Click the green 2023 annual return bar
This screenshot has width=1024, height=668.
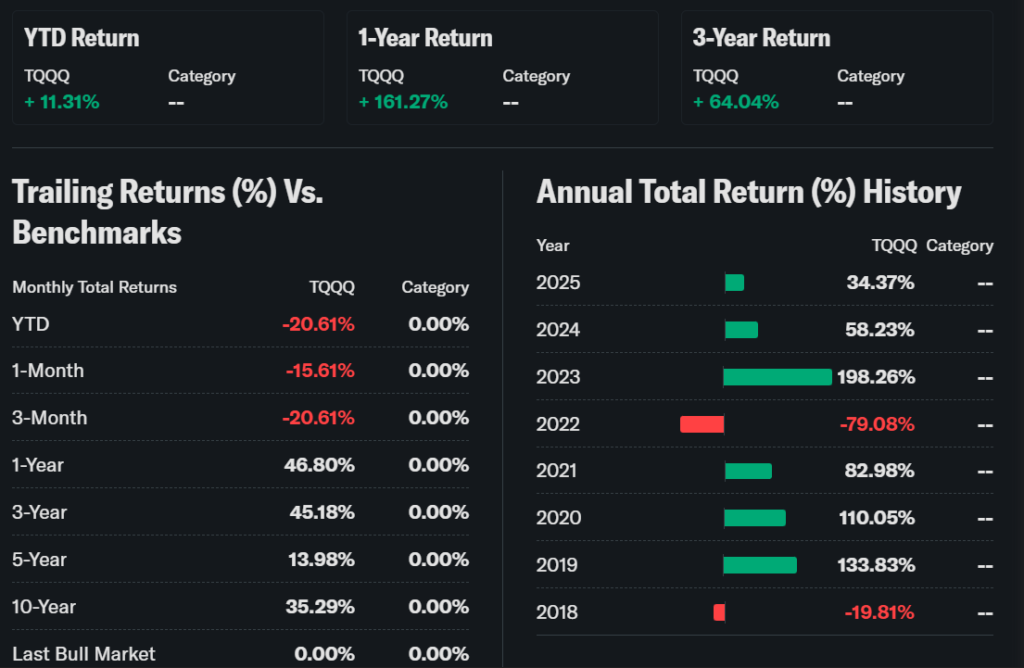(777, 377)
